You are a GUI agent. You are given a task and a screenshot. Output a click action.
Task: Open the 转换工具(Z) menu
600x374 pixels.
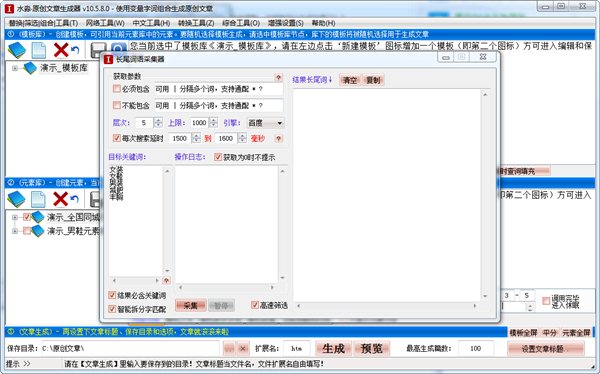pyautogui.click(x=196, y=23)
